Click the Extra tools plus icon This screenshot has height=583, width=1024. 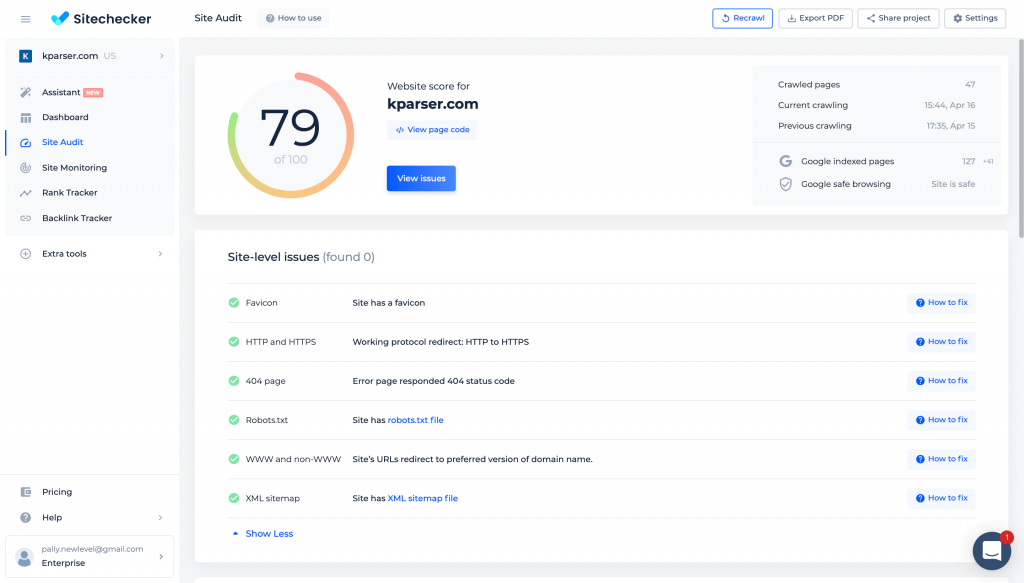(x=25, y=254)
